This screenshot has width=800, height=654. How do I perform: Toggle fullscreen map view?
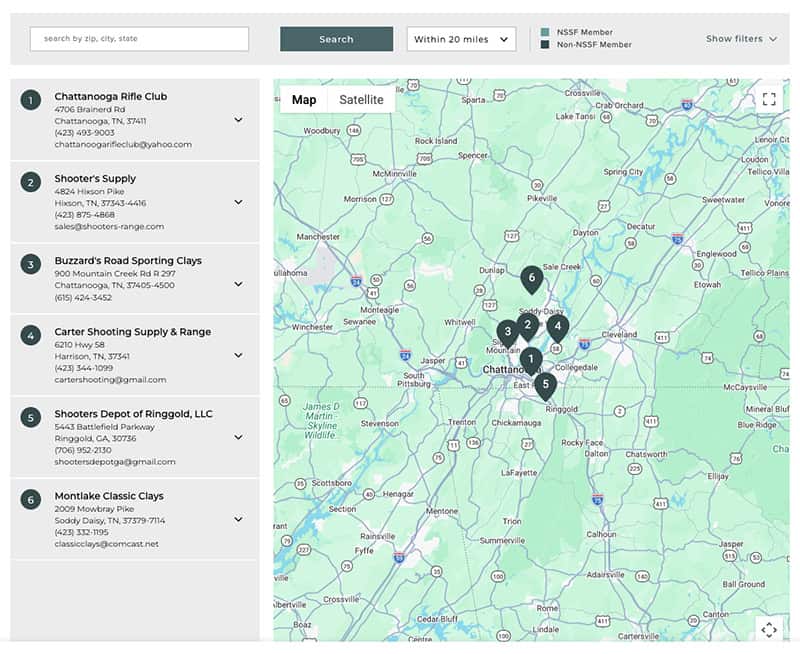point(768,99)
